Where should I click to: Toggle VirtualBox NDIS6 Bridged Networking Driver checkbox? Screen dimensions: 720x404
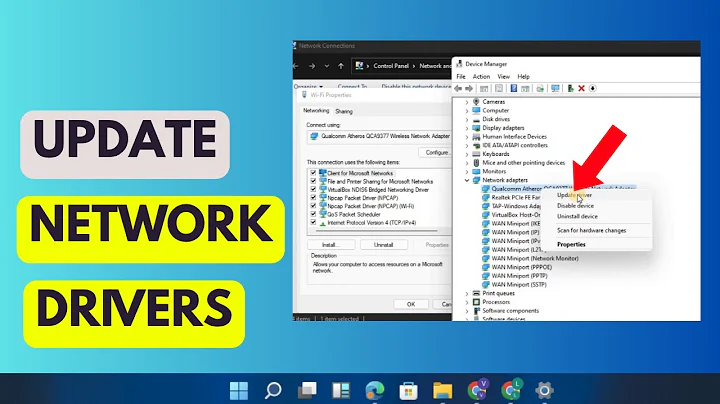[313, 190]
